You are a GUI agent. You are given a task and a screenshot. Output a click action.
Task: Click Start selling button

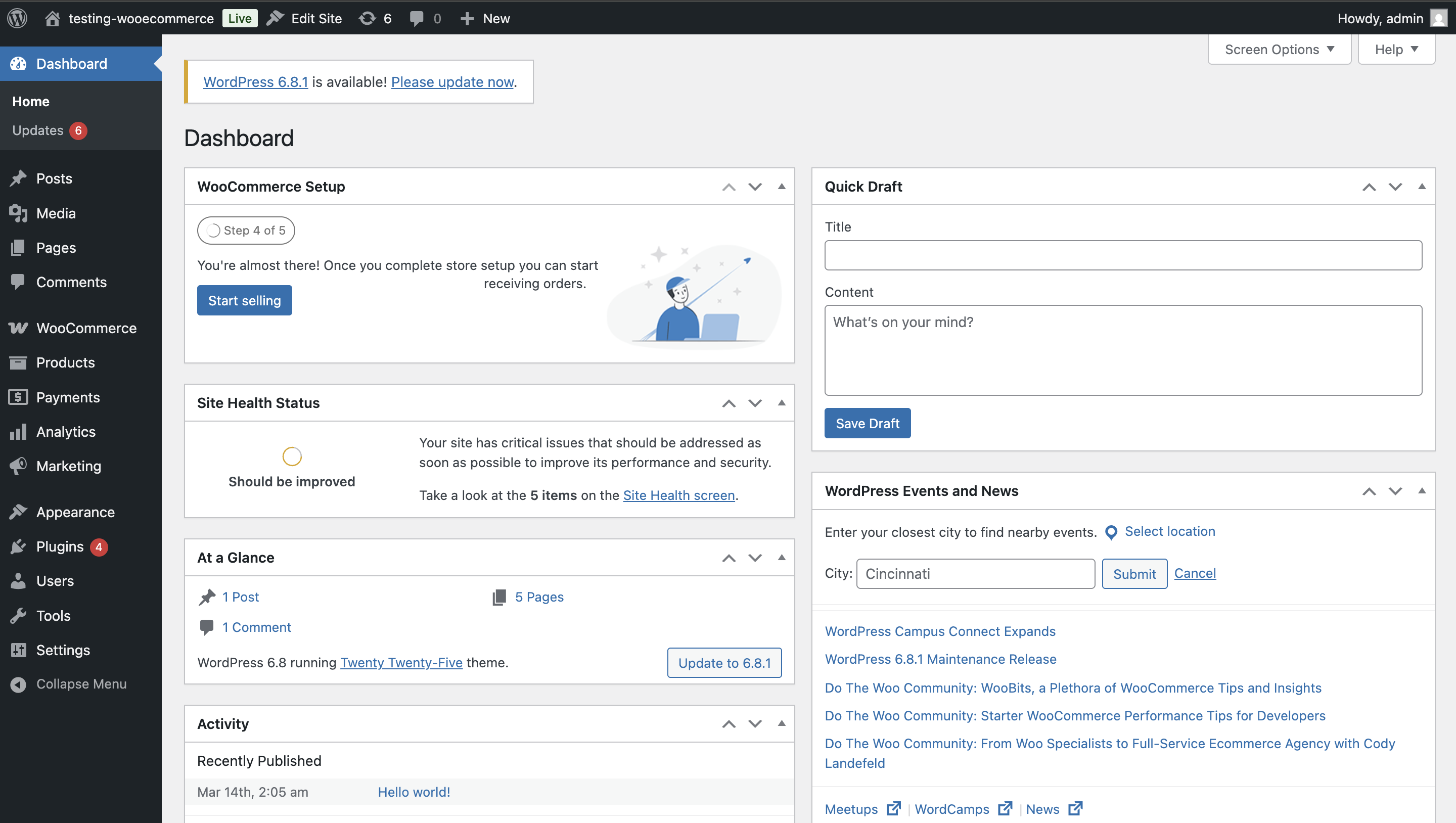[x=245, y=300]
